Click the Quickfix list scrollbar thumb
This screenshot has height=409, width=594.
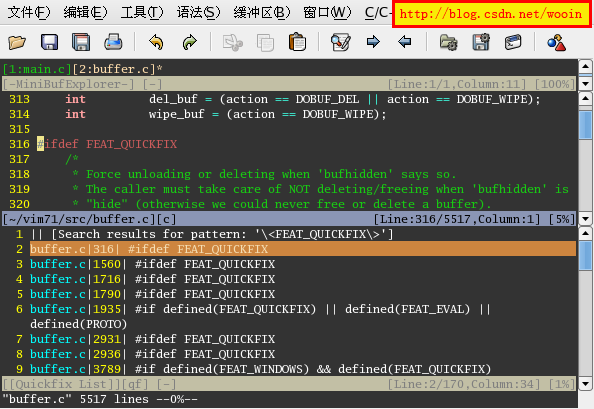pos(586,256)
